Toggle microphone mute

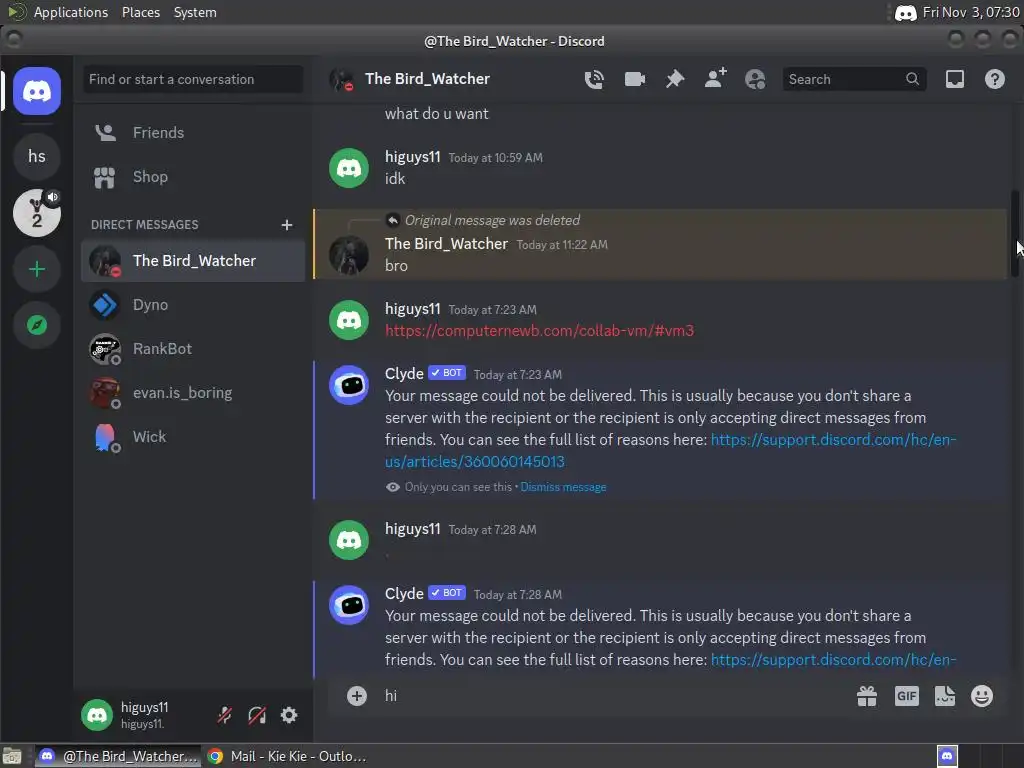coord(225,715)
